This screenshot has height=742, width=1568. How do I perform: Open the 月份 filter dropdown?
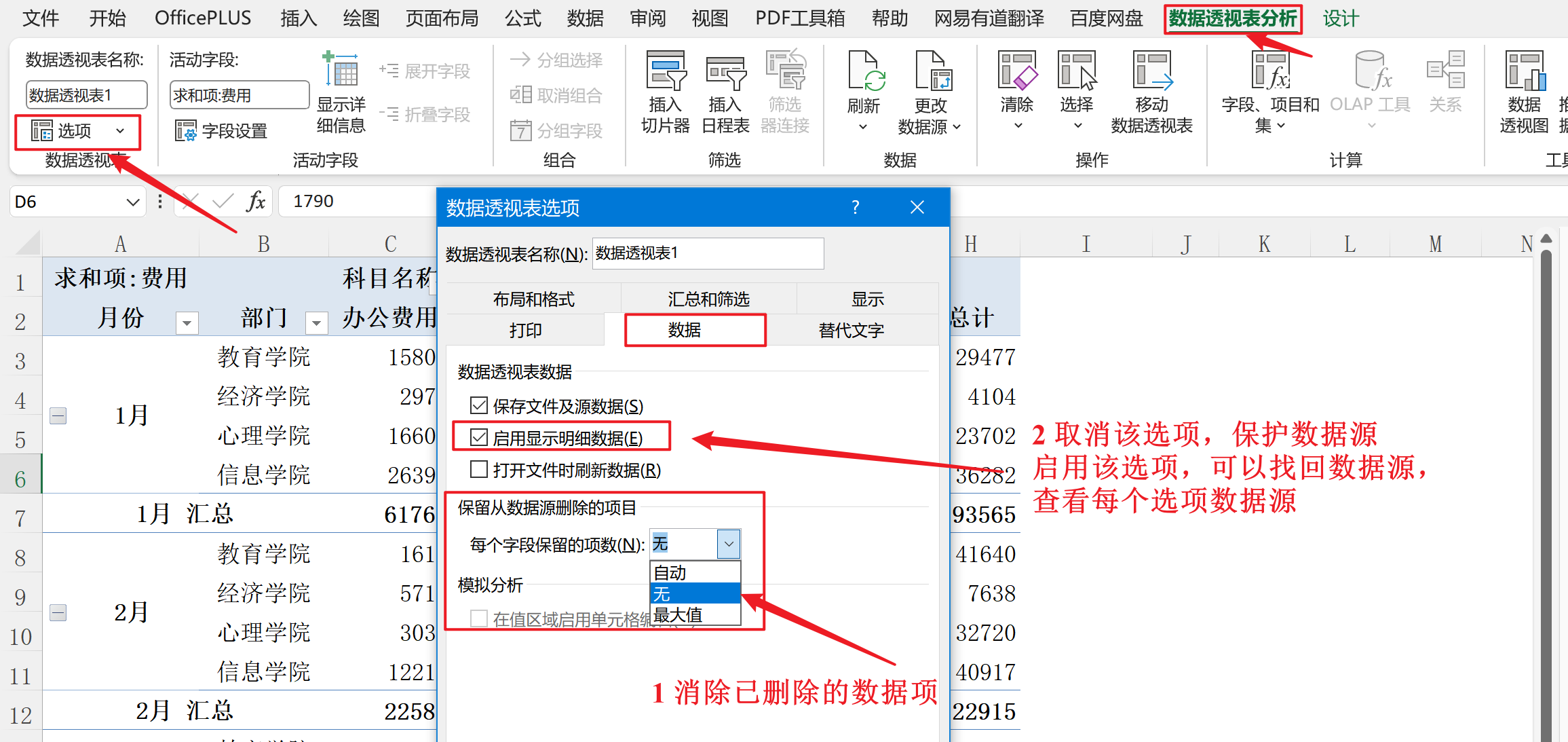coord(187,322)
